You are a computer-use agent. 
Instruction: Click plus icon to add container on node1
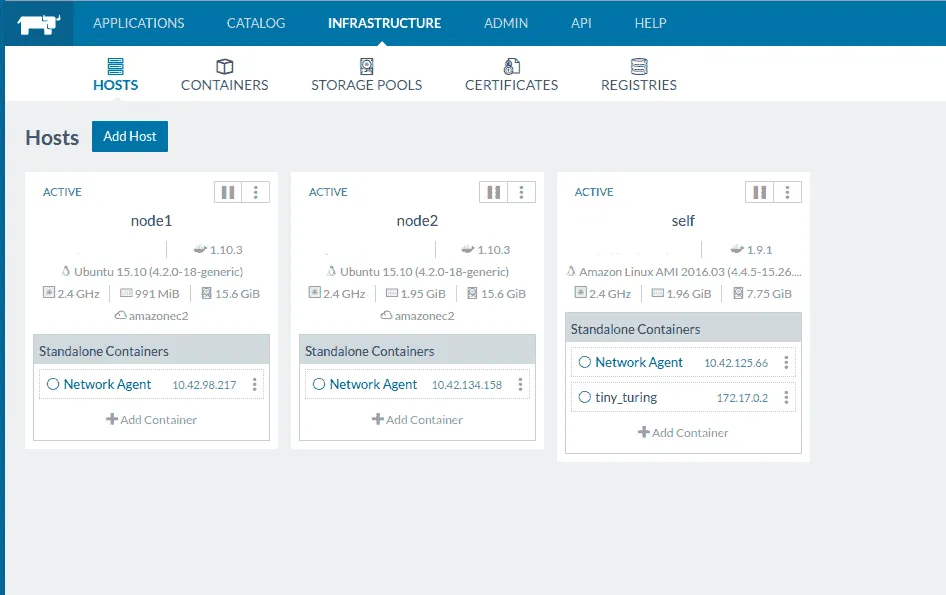click(112, 420)
